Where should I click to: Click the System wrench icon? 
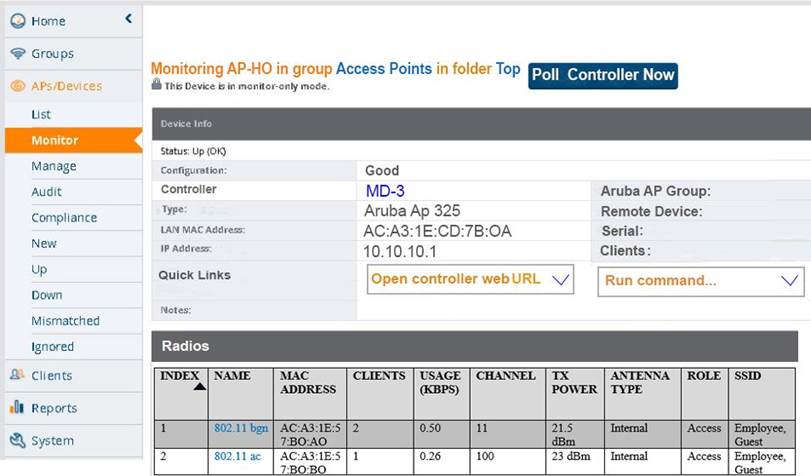click(x=17, y=440)
